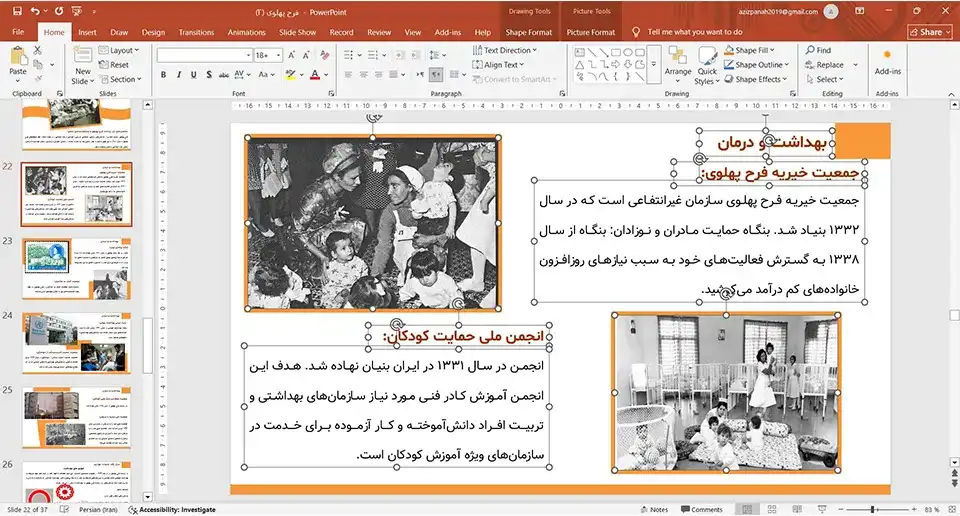This screenshot has height=516, width=960.
Task: Open the Arrange options button
Action: coord(678,64)
